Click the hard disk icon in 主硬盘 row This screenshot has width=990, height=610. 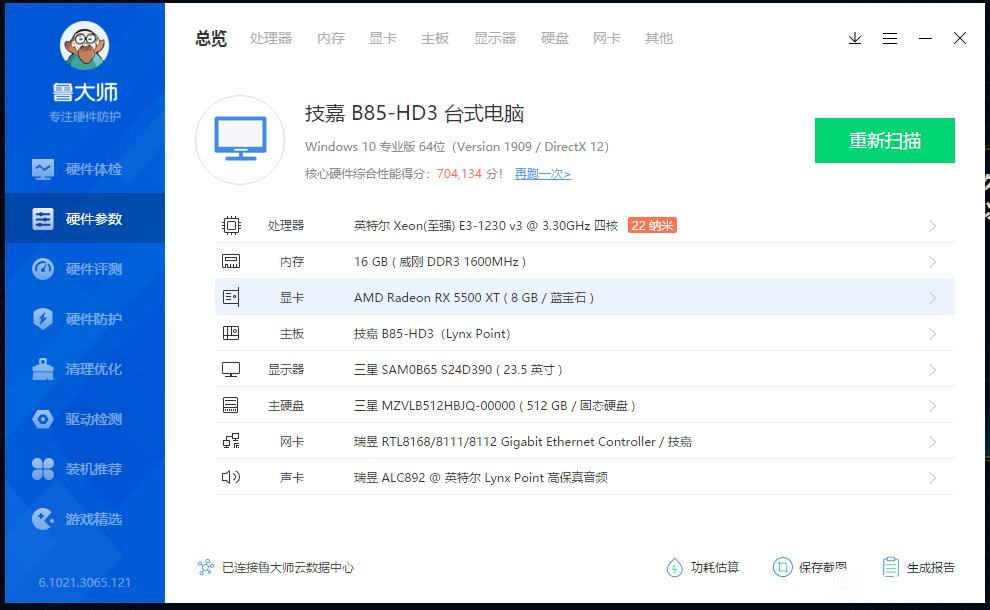pos(231,405)
